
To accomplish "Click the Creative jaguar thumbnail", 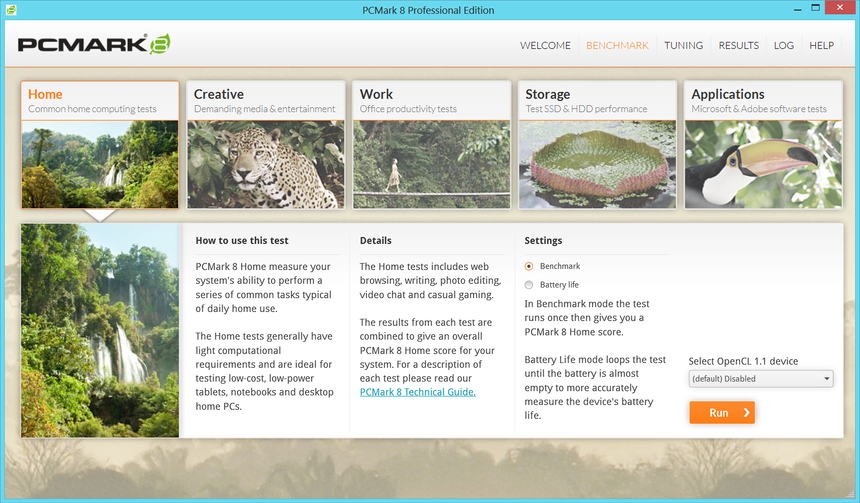I will pyautogui.click(x=266, y=165).
